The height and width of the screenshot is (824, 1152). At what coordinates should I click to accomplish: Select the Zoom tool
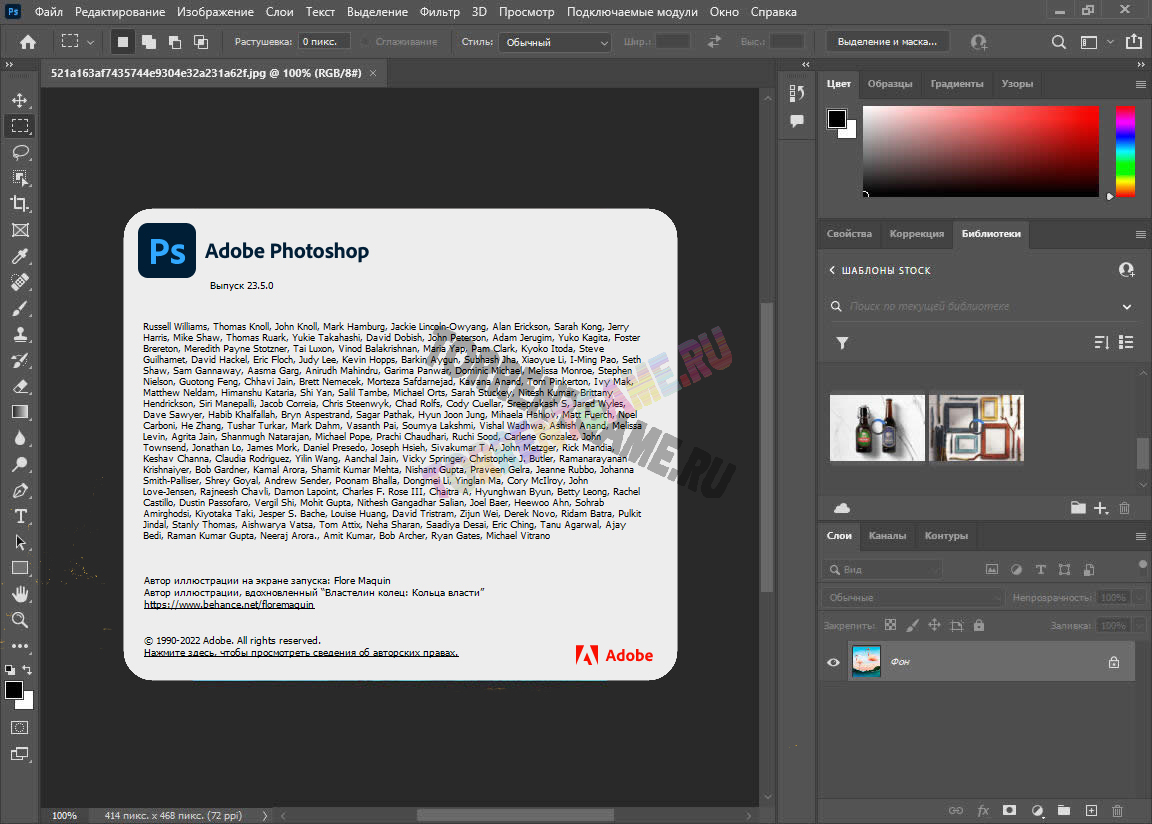(x=20, y=620)
